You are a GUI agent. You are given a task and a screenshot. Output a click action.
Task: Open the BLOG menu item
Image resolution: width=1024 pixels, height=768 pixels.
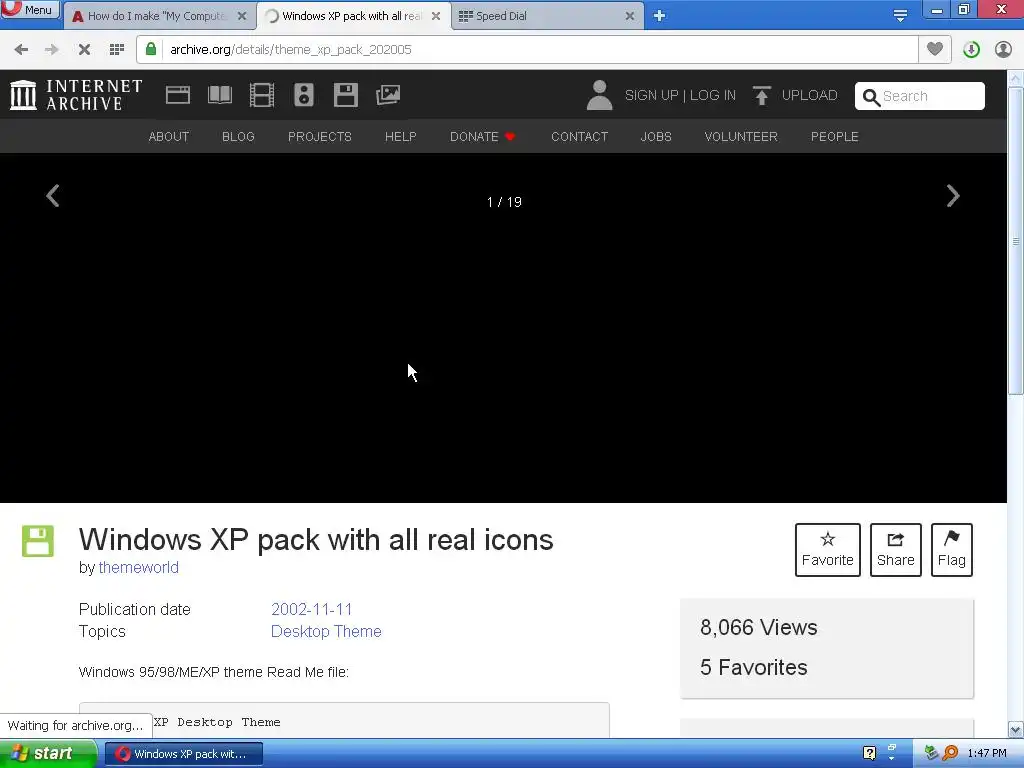pyautogui.click(x=238, y=136)
